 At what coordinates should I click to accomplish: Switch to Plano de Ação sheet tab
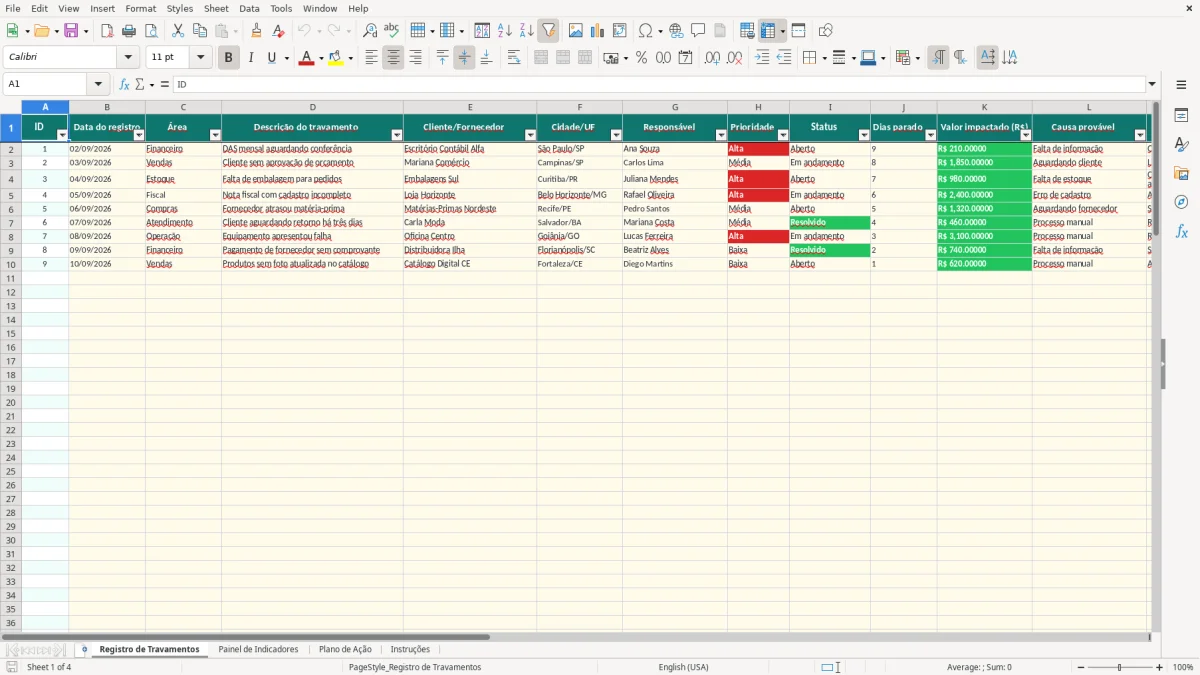(x=345, y=650)
